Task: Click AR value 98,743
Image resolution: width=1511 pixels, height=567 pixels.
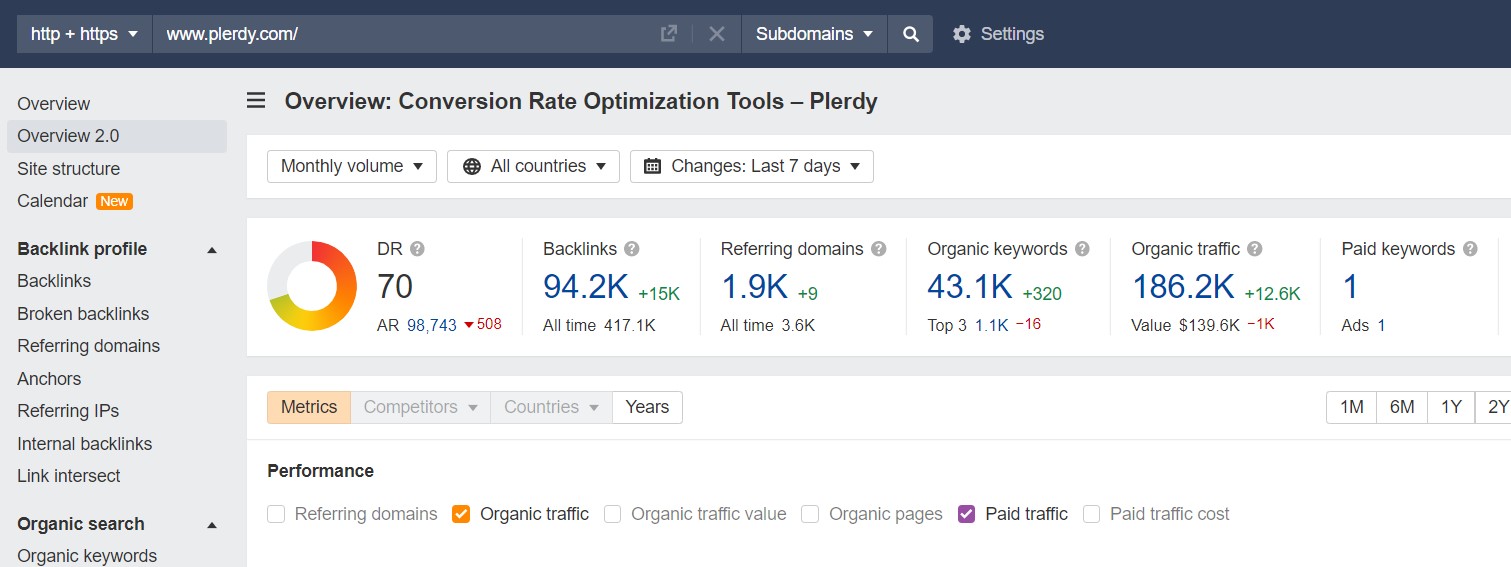Action: pyautogui.click(x=432, y=325)
